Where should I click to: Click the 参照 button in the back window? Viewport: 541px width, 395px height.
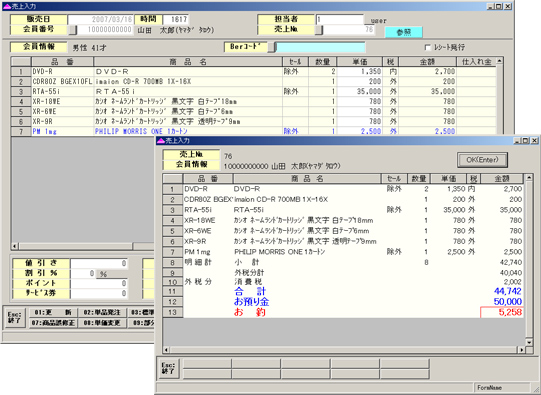point(403,32)
